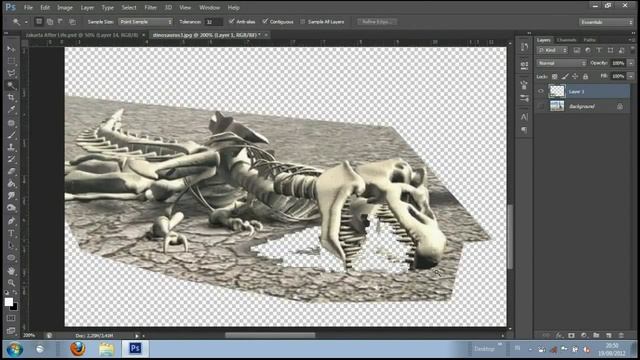Open the Character panel icon
This screenshot has width=640, height=360.
click(x=524, y=117)
